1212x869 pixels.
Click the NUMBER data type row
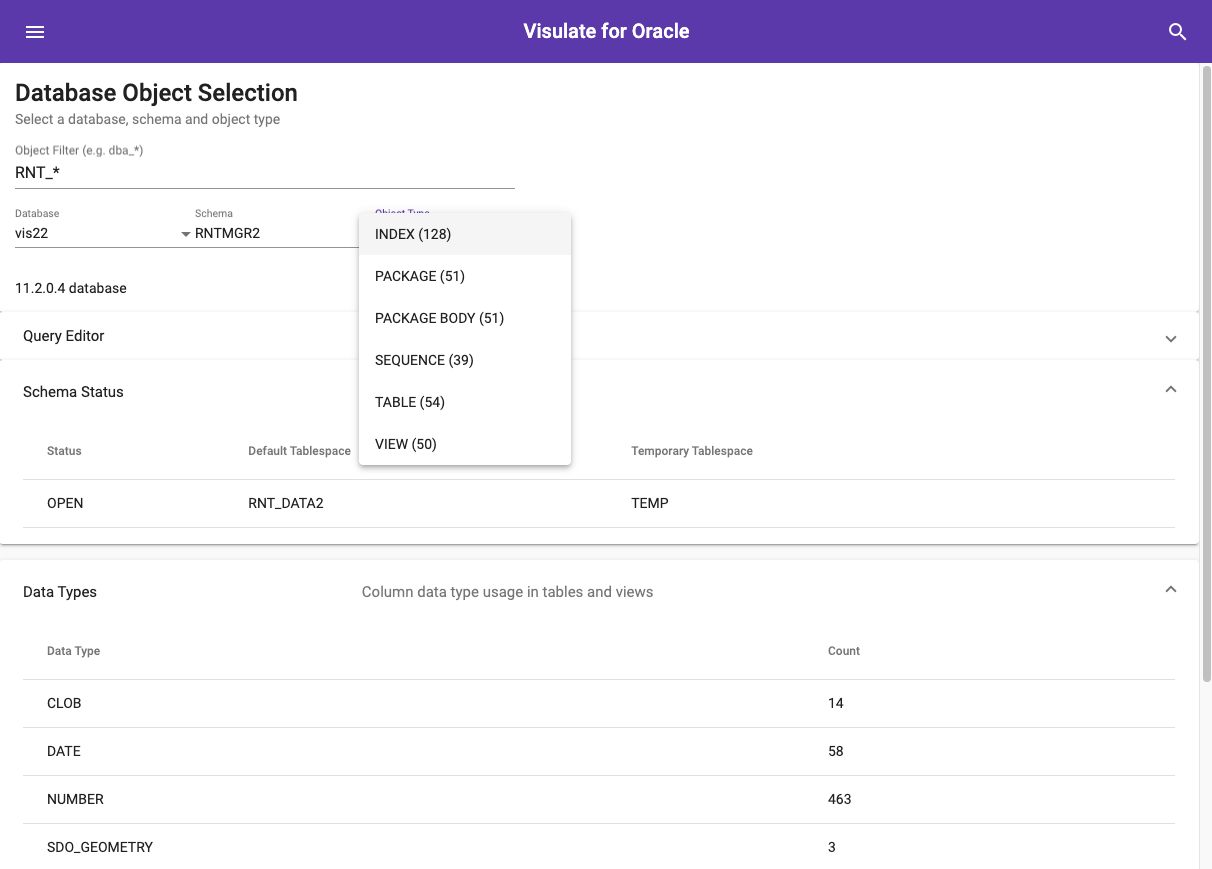[76, 799]
